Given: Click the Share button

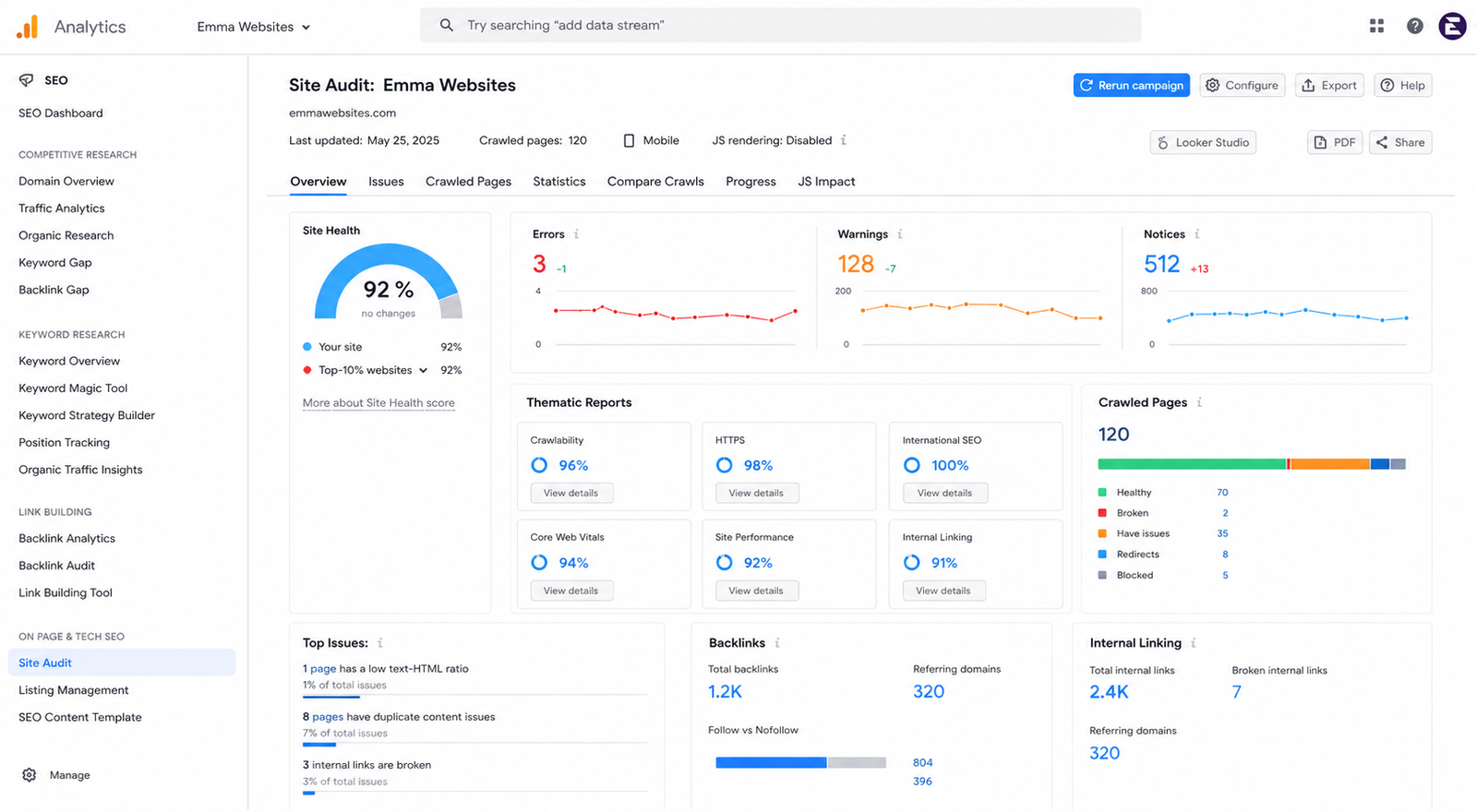Looking at the screenshot, I should [x=1400, y=142].
